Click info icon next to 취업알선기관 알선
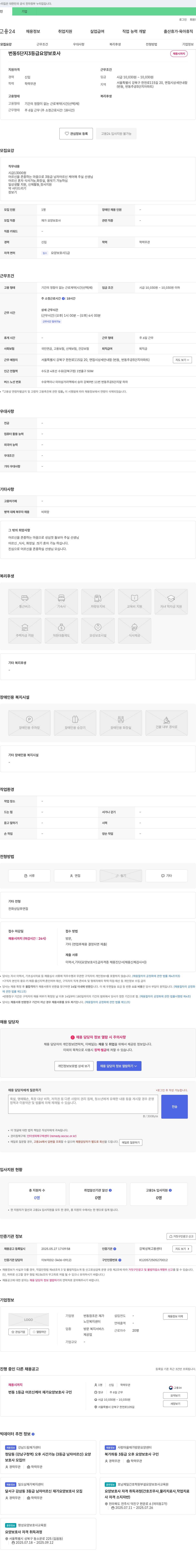This screenshot has height=1568, width=196. click(110, 1190)
